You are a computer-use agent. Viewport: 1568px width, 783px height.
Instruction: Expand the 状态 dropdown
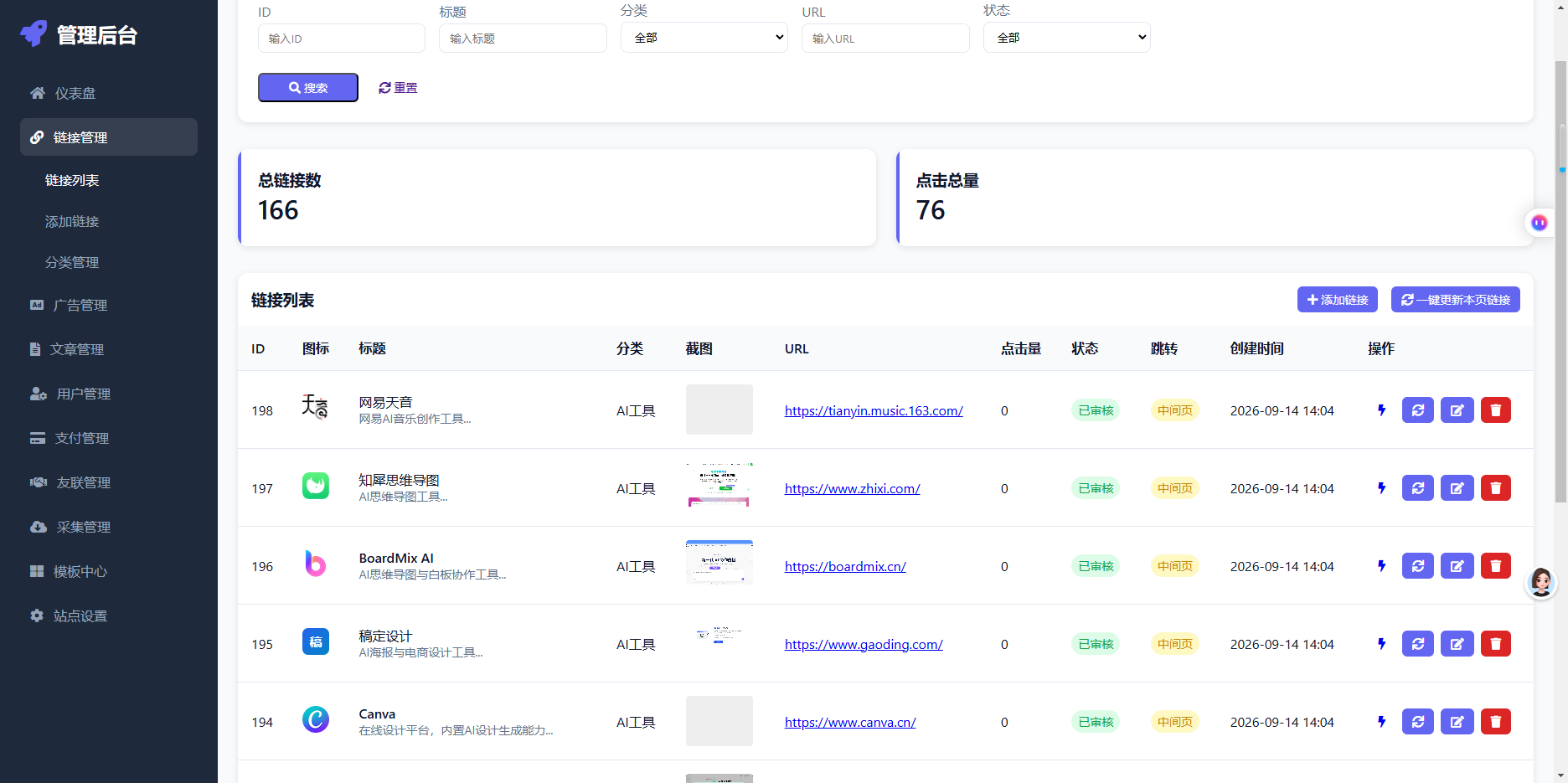1067,38
